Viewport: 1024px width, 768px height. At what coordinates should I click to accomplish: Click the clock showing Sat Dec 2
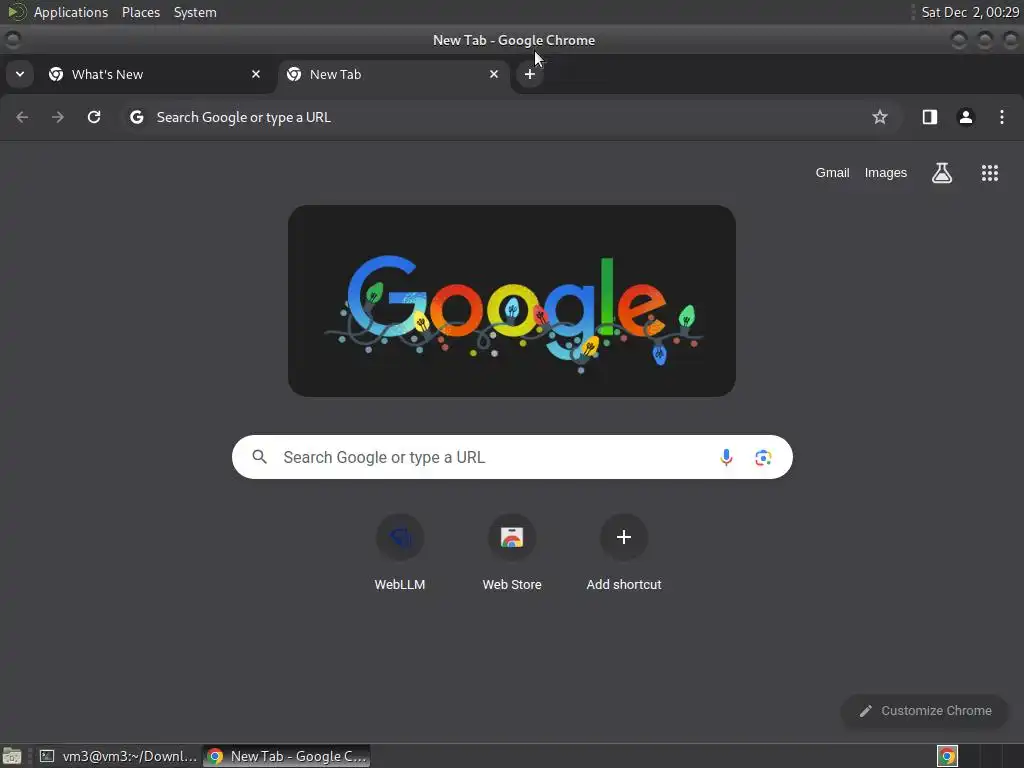[x=970, y=12]
